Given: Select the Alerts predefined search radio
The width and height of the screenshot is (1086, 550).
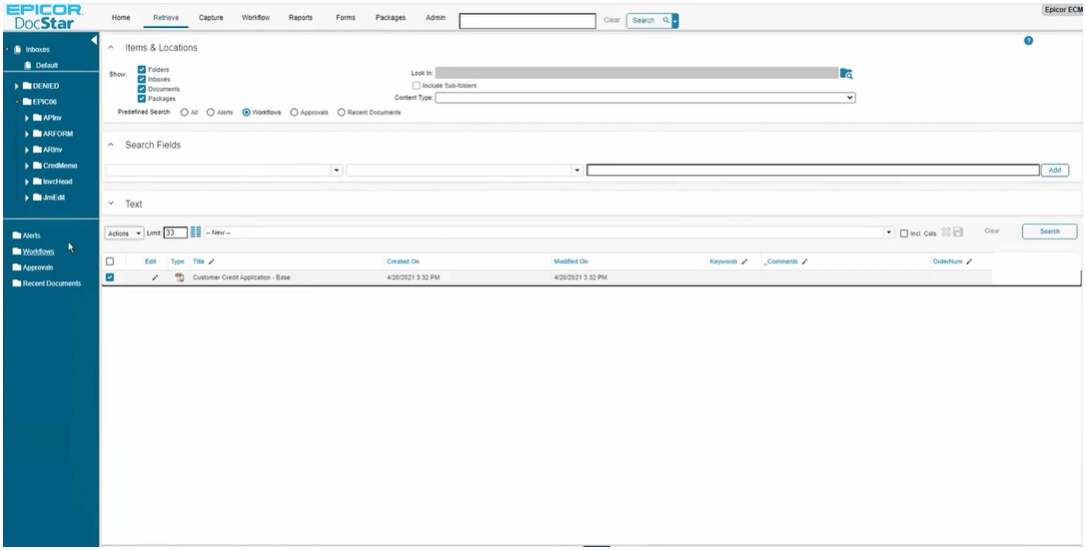Looking at the screenshot, I should point(211,112).
